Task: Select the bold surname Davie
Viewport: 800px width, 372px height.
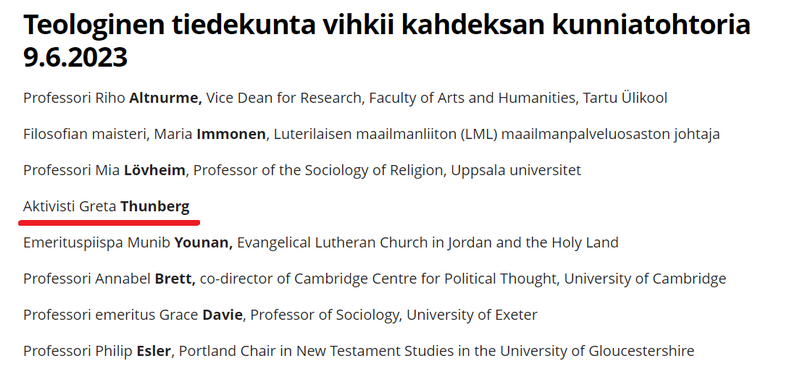Action: 224,315
